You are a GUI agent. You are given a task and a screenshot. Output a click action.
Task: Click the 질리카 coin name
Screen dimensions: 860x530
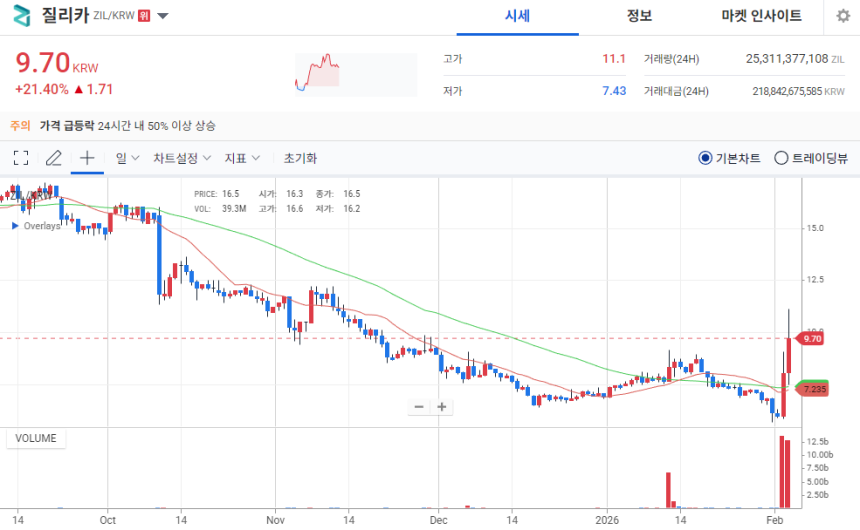click(65, 15)
